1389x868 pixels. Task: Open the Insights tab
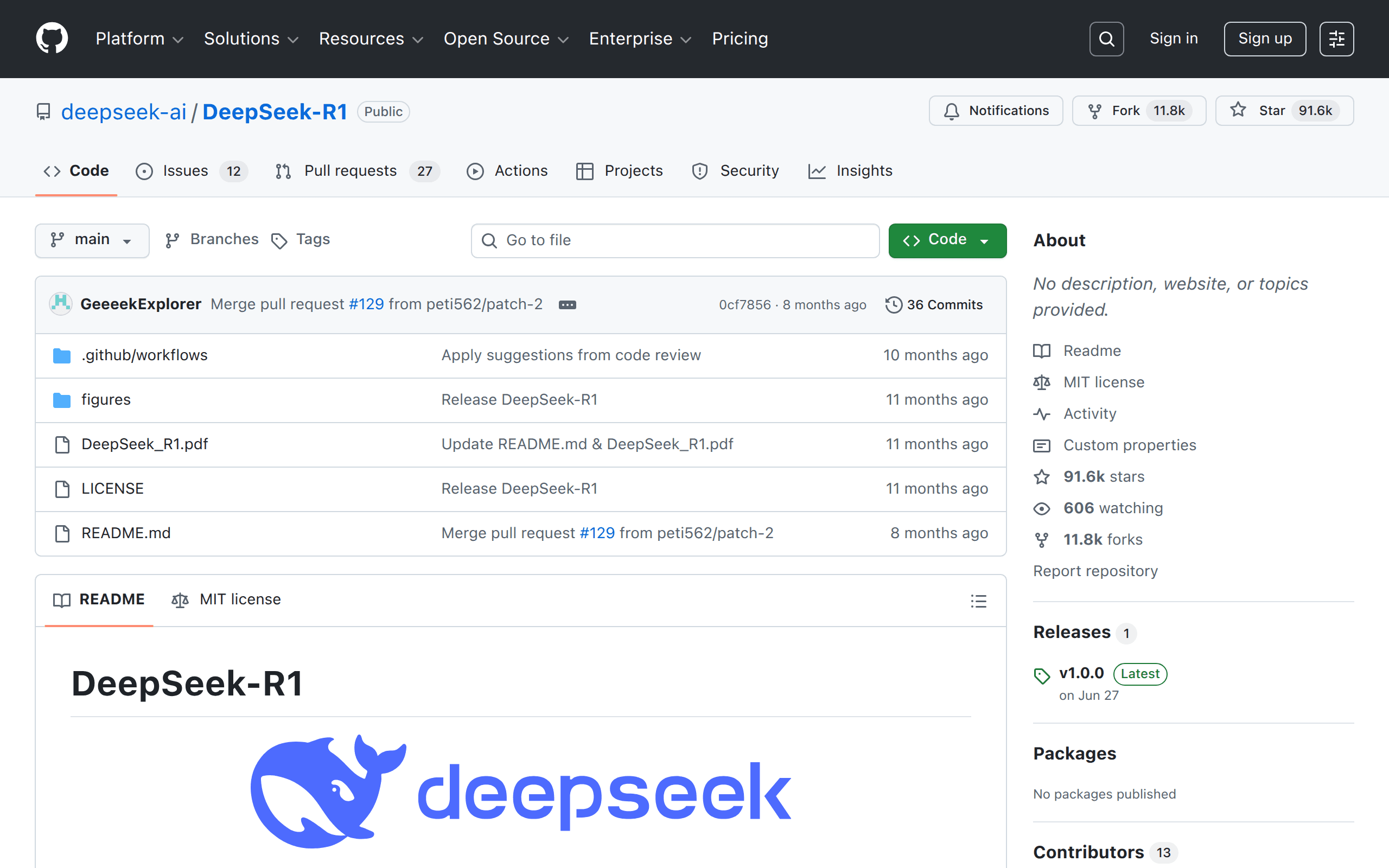click(864, 170)
